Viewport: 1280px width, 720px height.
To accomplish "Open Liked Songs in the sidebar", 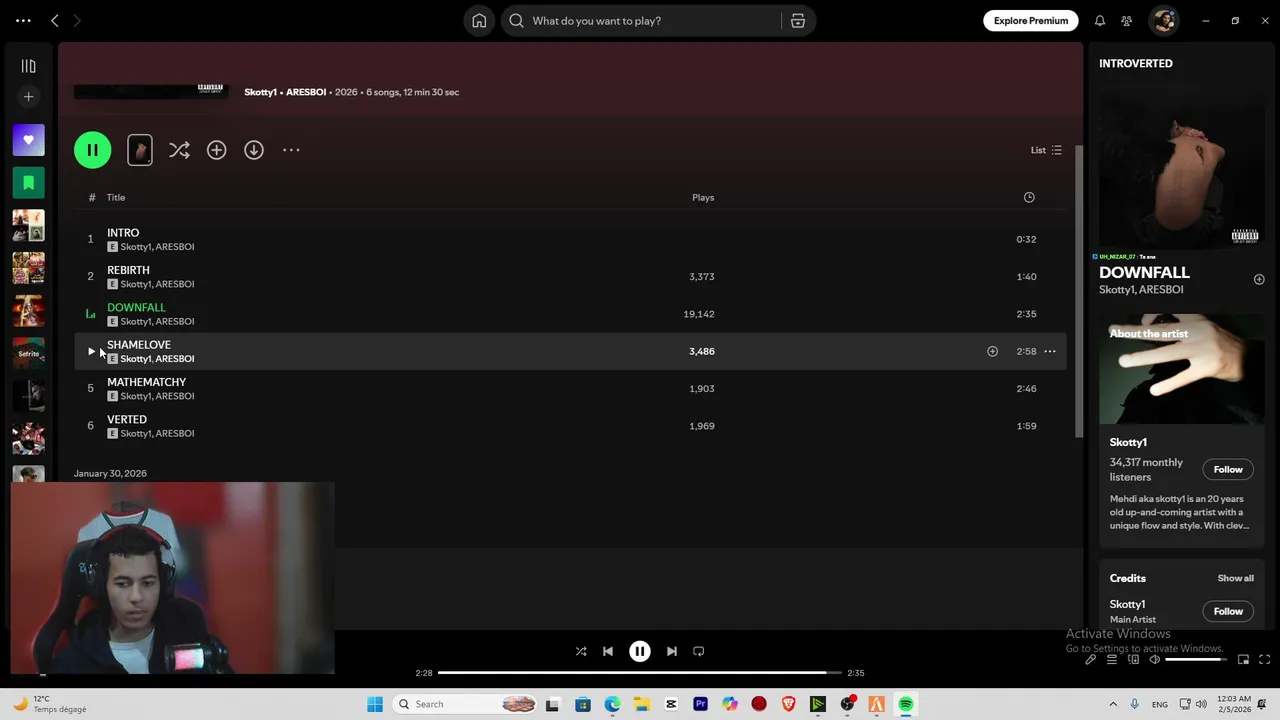I will point(28,140).
